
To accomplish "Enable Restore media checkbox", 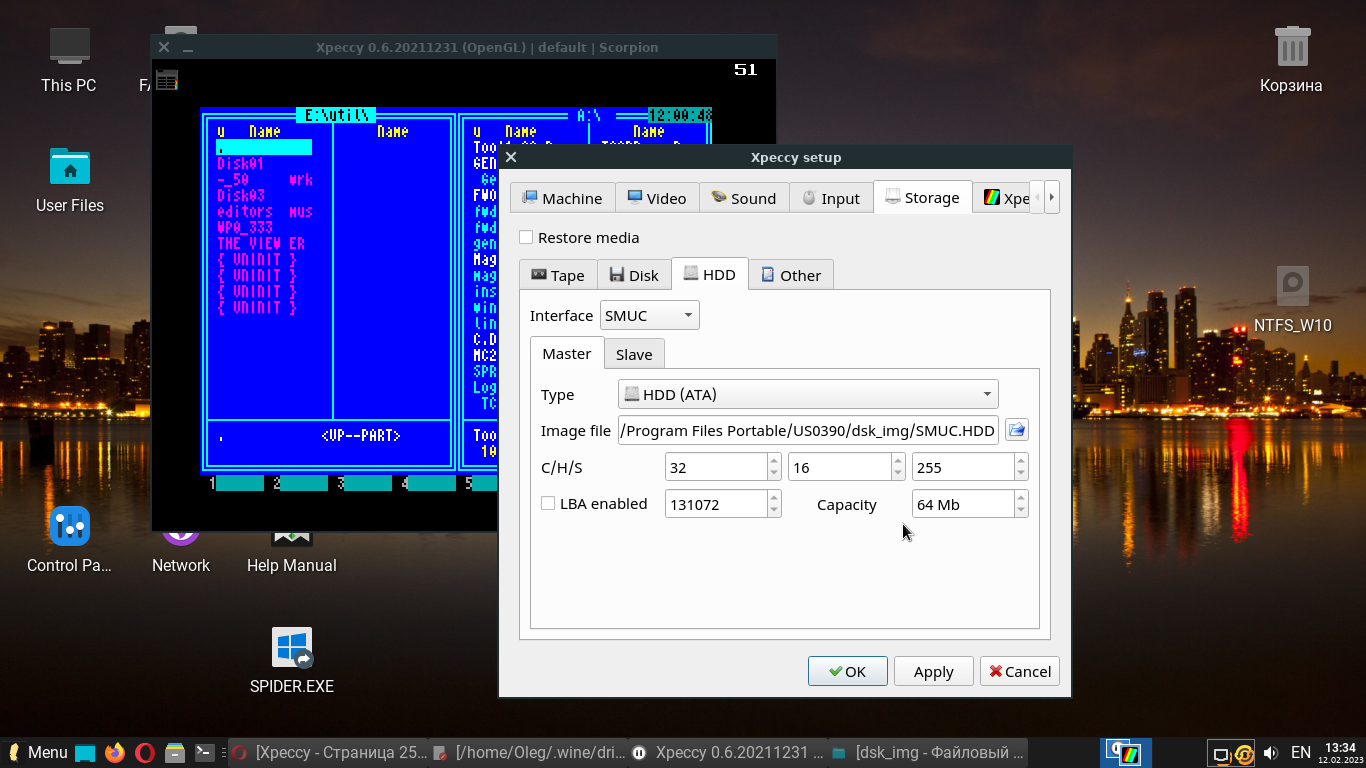I will pos(526,237).
